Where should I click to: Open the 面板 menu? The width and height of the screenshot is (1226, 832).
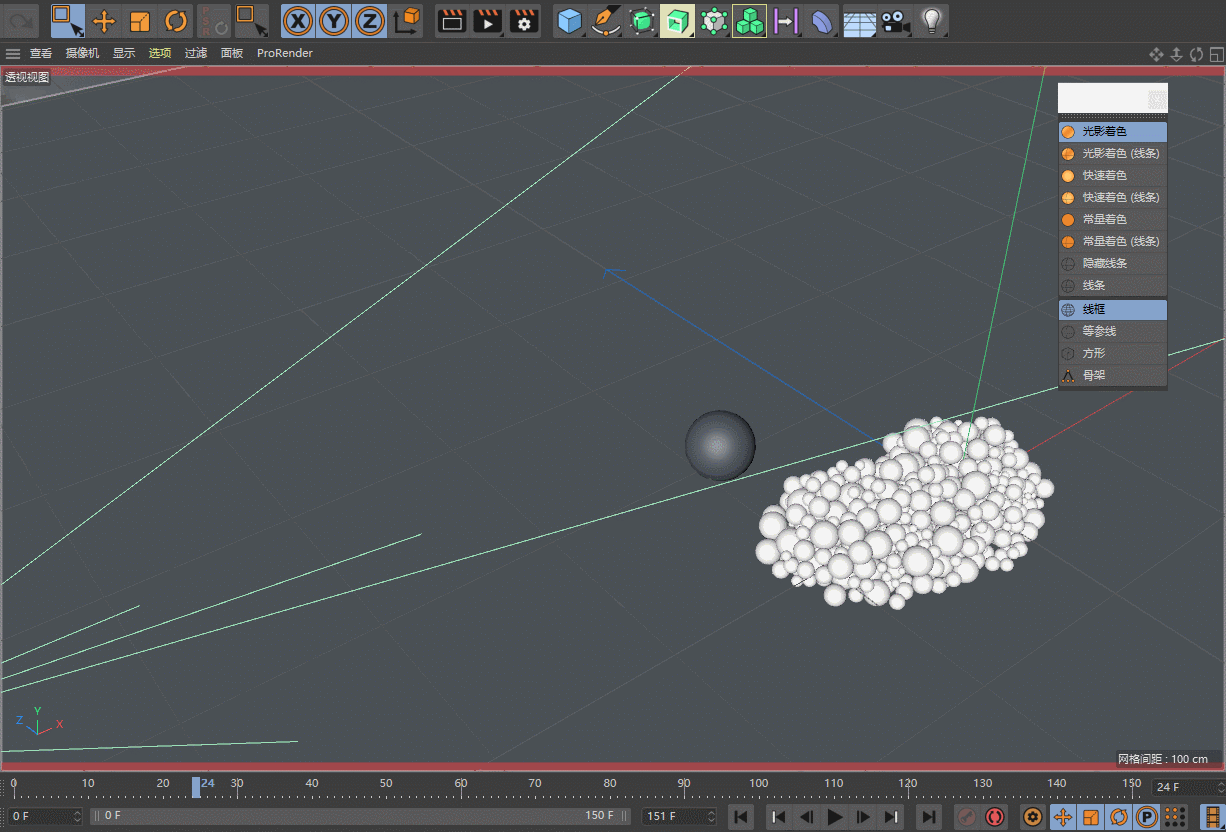pos(232,53)
